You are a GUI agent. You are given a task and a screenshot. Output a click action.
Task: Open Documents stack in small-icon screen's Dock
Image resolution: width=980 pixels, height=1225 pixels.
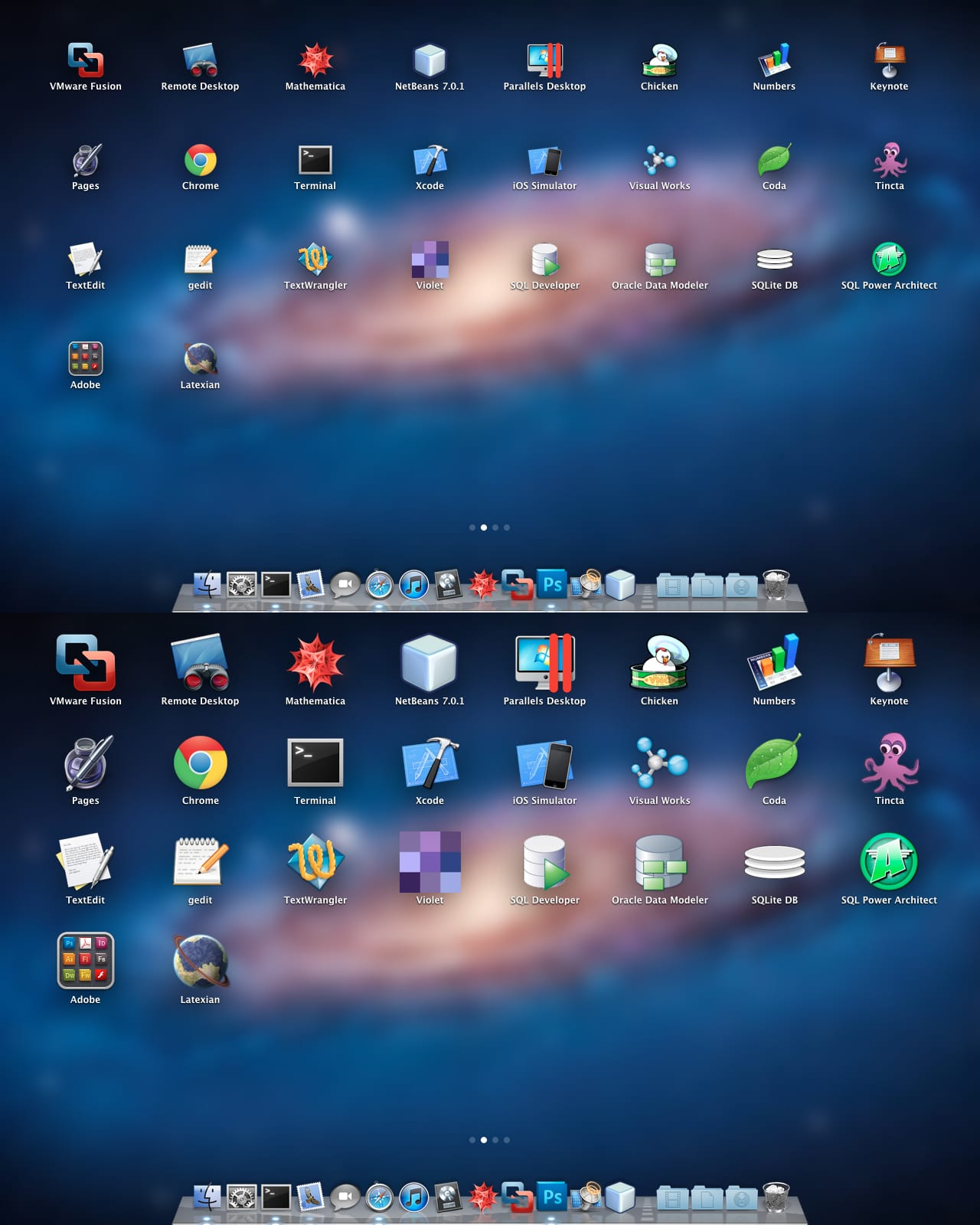point(707,586)
